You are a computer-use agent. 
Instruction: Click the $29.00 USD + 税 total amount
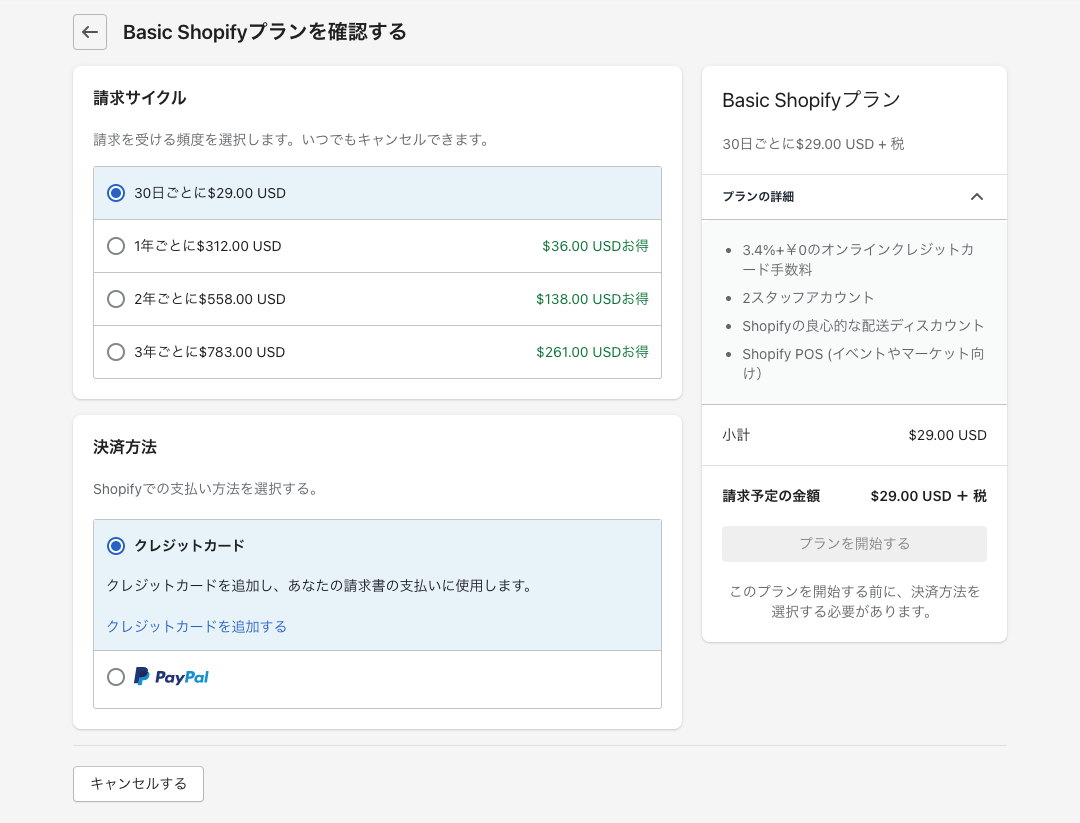[x=928, y=496]
